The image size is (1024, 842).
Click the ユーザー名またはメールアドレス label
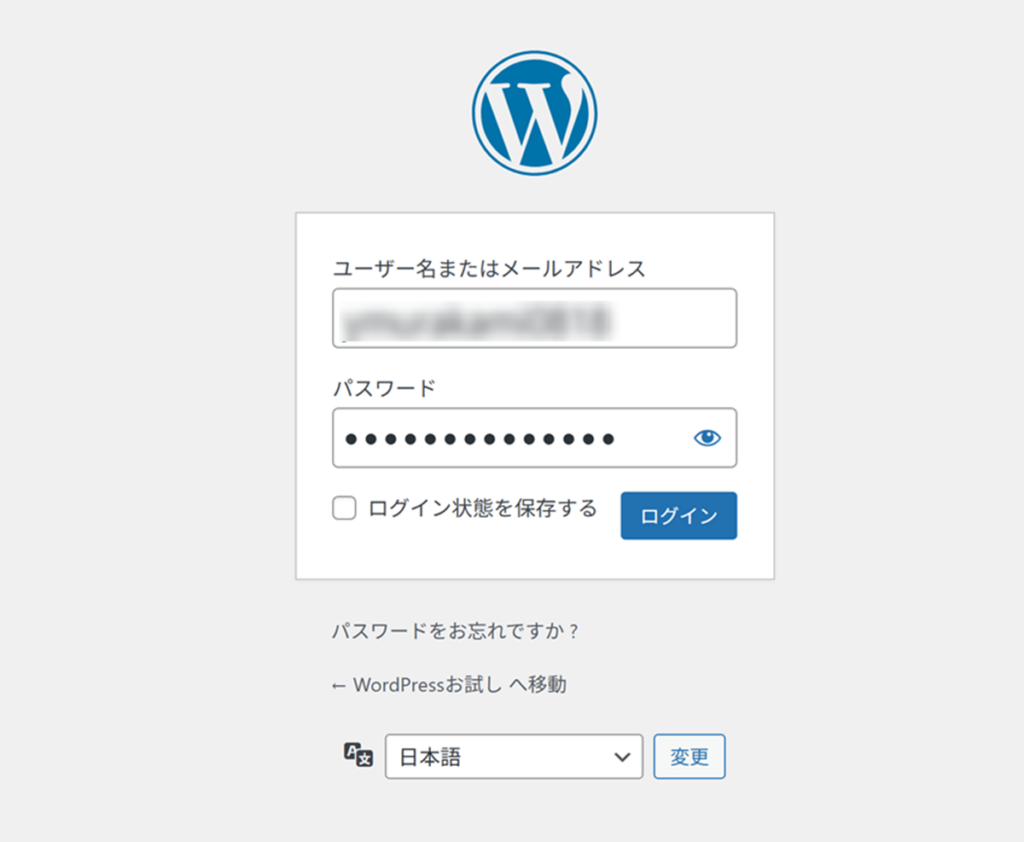[489, 268]
